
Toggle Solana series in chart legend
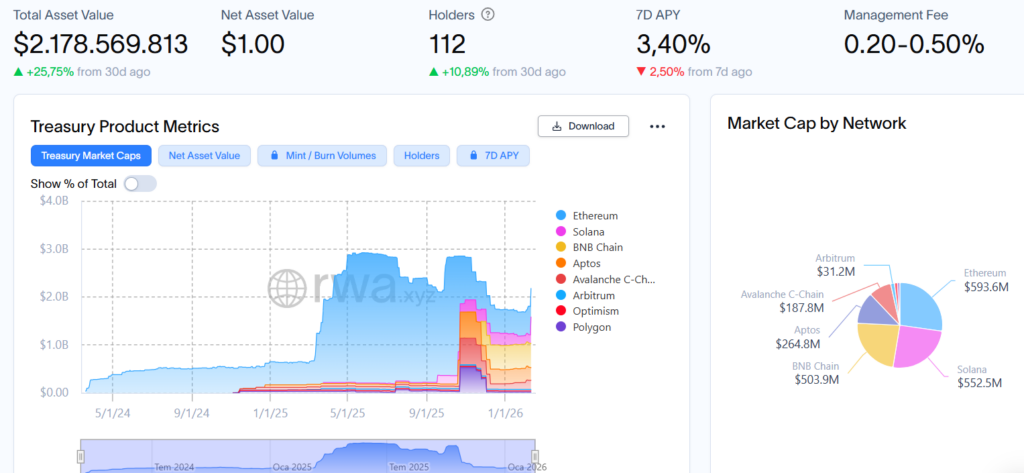(x=579, y=231)
